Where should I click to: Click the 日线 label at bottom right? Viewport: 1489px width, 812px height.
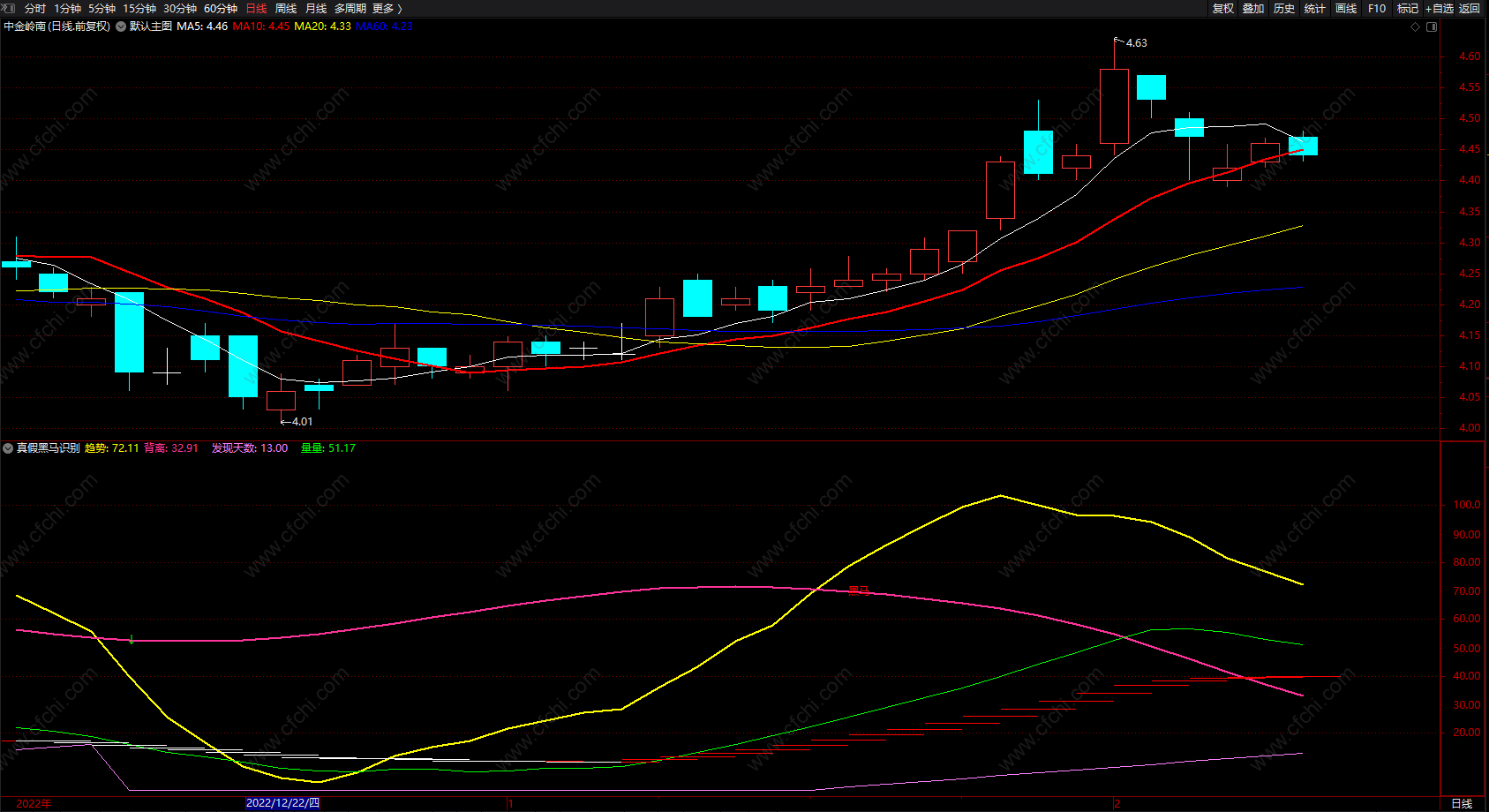[1463, 803]
